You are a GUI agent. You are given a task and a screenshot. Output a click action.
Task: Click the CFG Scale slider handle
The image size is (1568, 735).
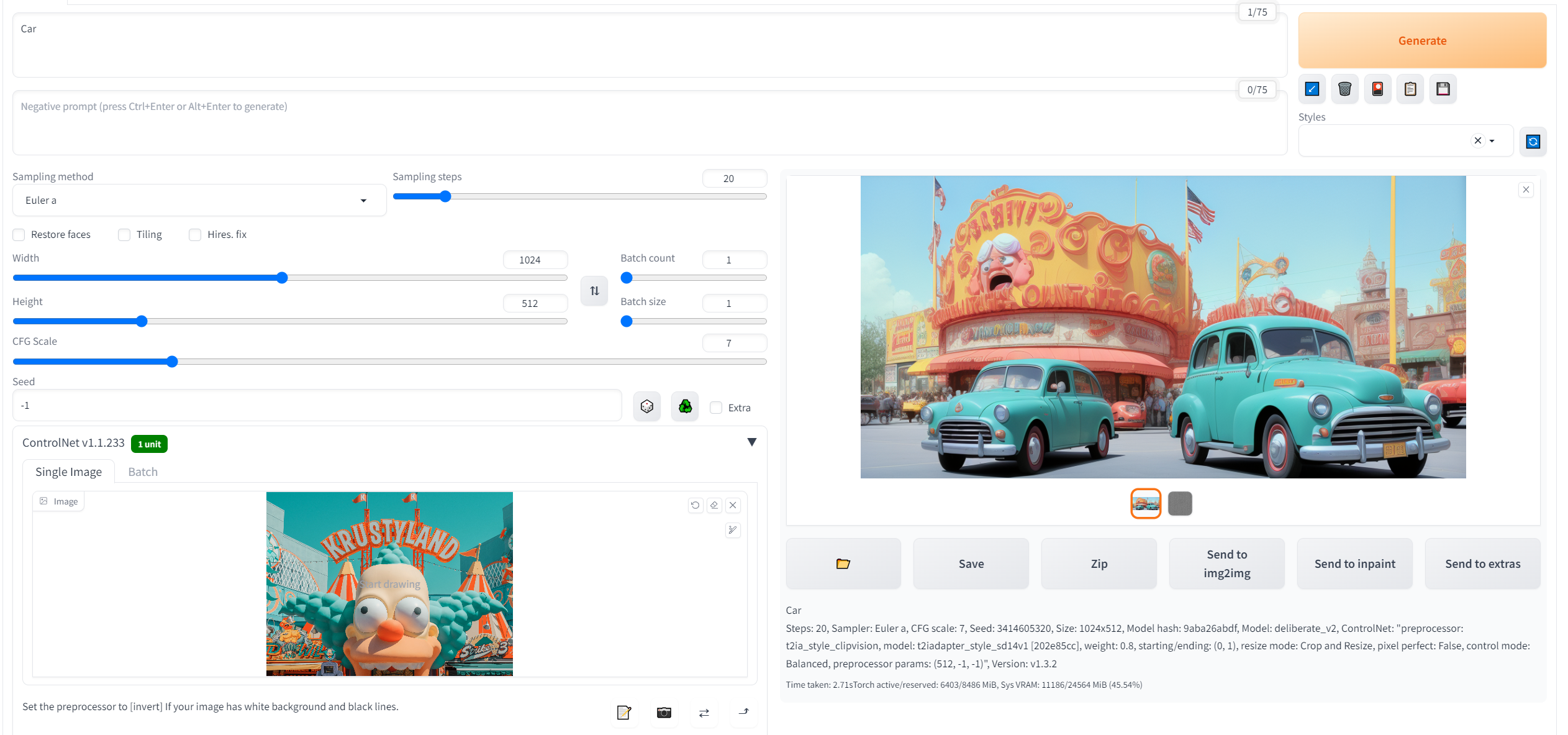pos(172,362)
